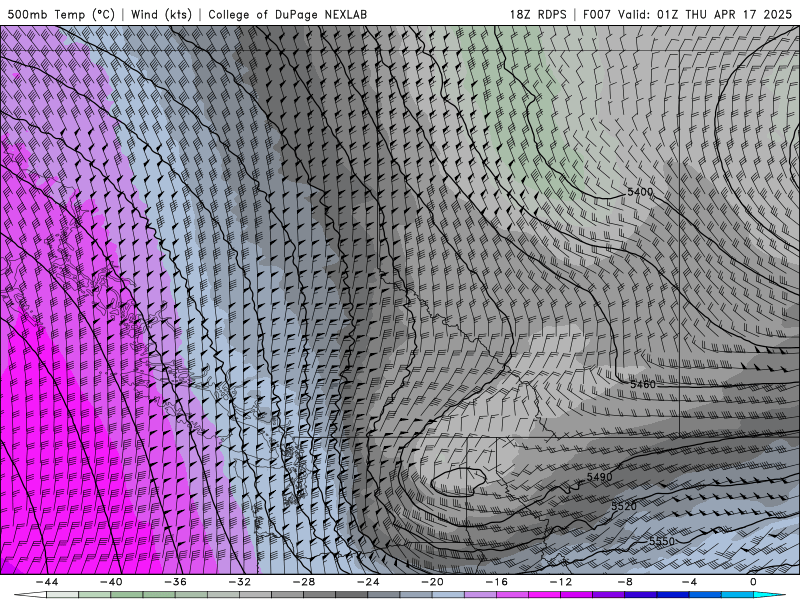Screen dimensions: 800x600
Task: Click the 5550 height contour label
Action: 662,541
